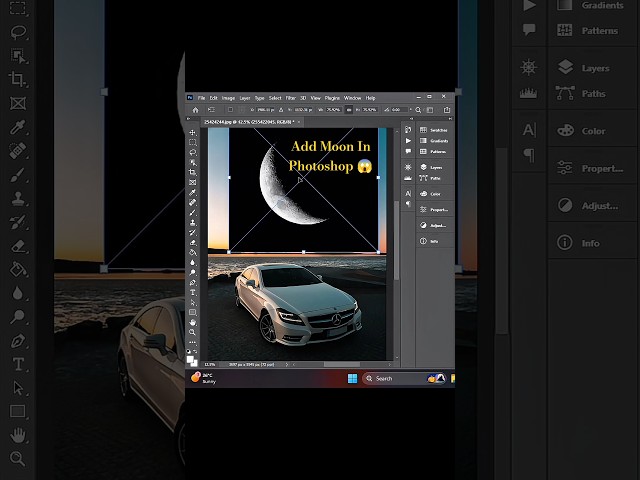Open the tool preset picker beside Home

pyautogui.click(x=211, y=110)
